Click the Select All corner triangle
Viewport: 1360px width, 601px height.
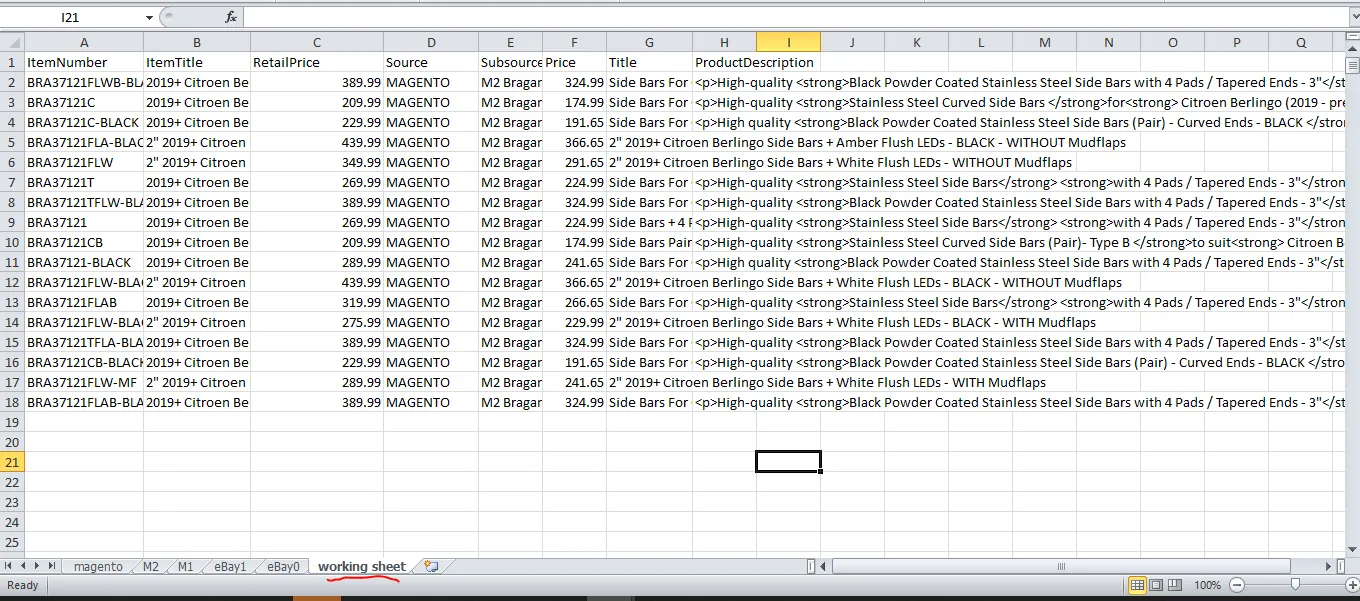(12, 41)
